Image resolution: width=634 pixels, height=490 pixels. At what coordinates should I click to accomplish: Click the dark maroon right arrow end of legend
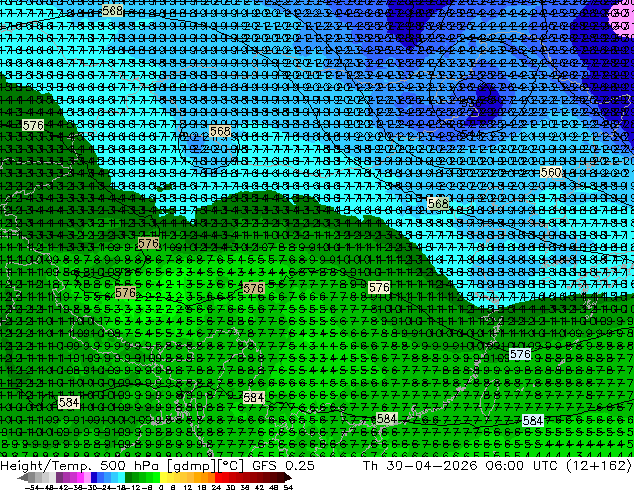point(287,478)
